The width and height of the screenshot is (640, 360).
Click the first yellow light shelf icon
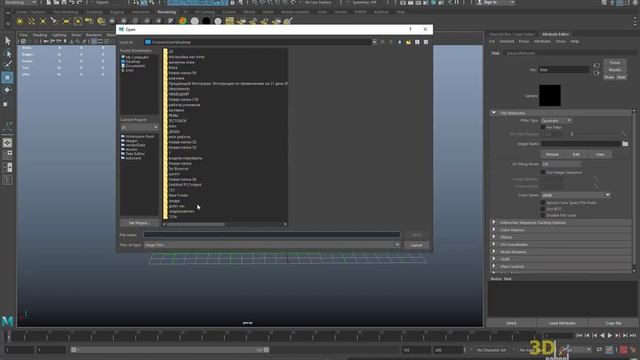[20, 21]
